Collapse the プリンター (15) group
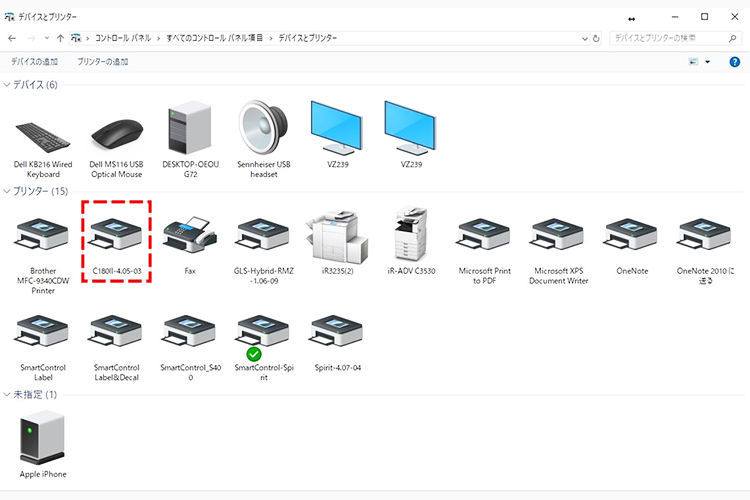Image resolution: width=750 pixels, height=500 pixels. pyautogui.click(x=7, y=191)
